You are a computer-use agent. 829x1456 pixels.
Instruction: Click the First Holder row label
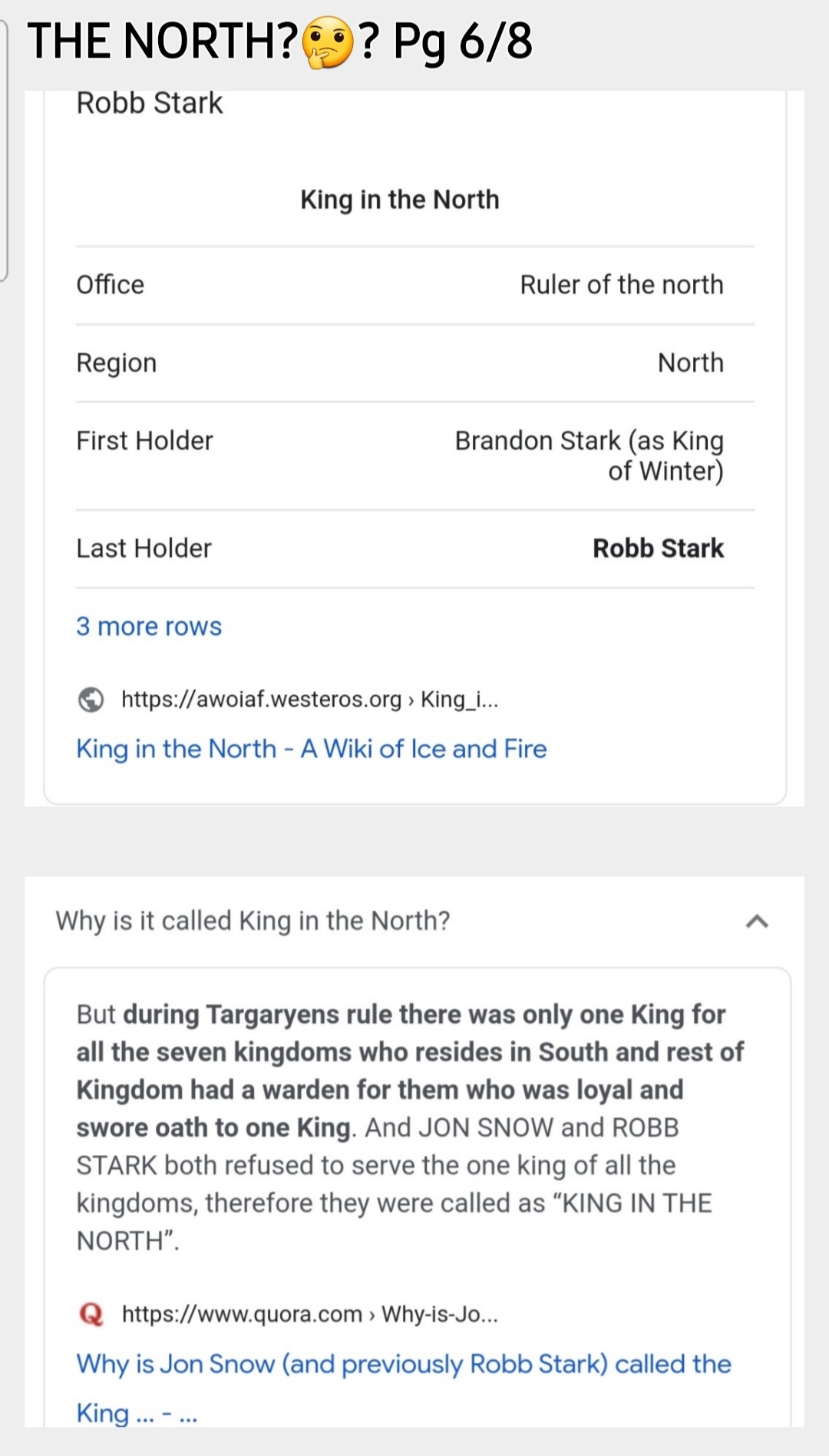pyautogui.click(x=144, y=441)
